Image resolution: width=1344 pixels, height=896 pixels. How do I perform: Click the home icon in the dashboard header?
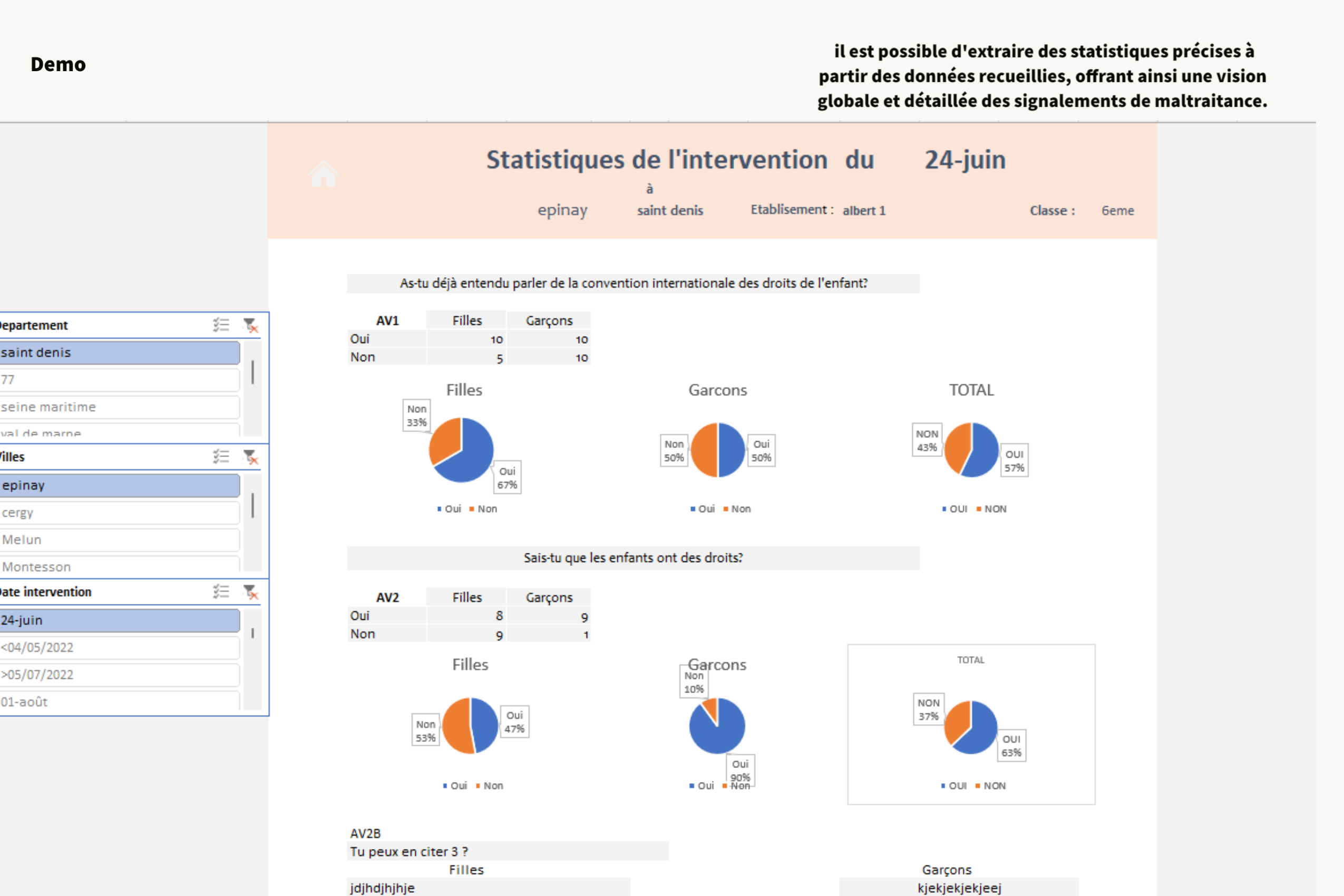pyautogui.click(x=324, y=173)
